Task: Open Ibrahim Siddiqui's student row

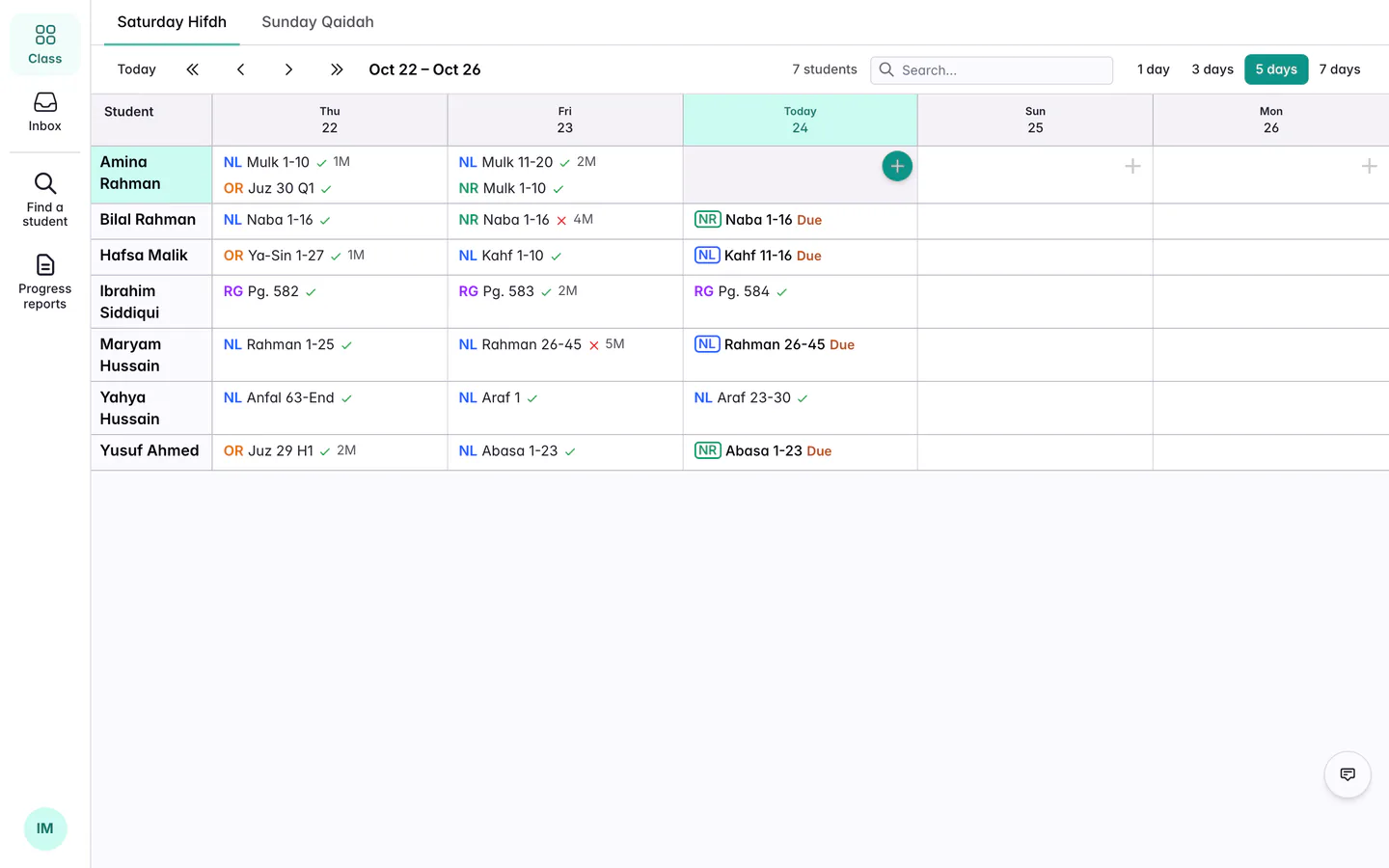Action: (x=151, y=302)
